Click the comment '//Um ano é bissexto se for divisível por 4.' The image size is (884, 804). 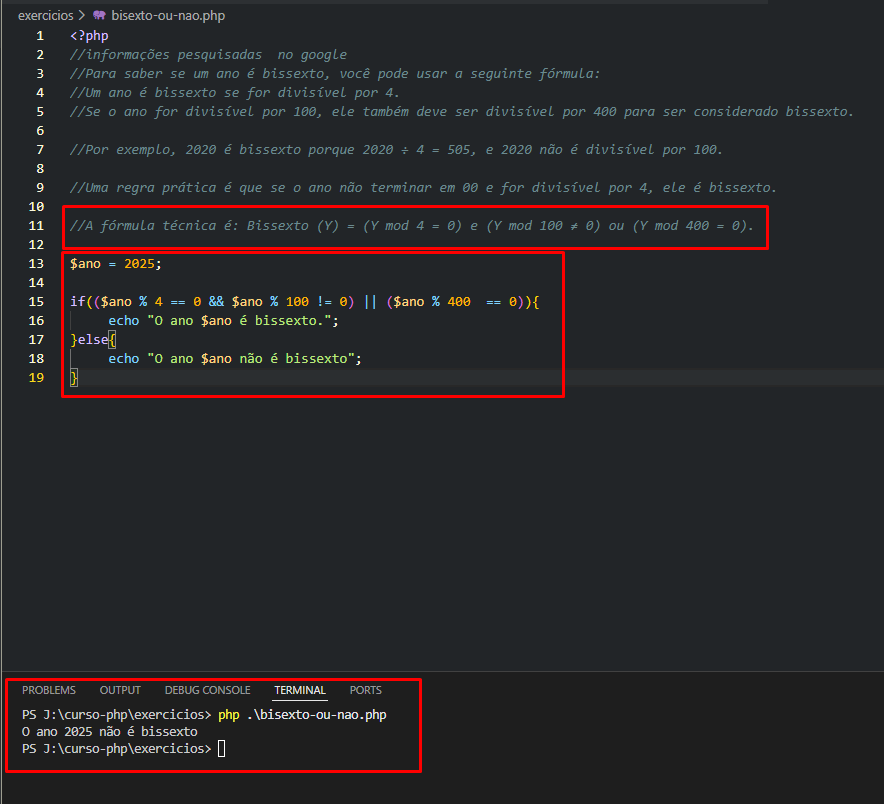pyautogui.click(x=235, y=92)
